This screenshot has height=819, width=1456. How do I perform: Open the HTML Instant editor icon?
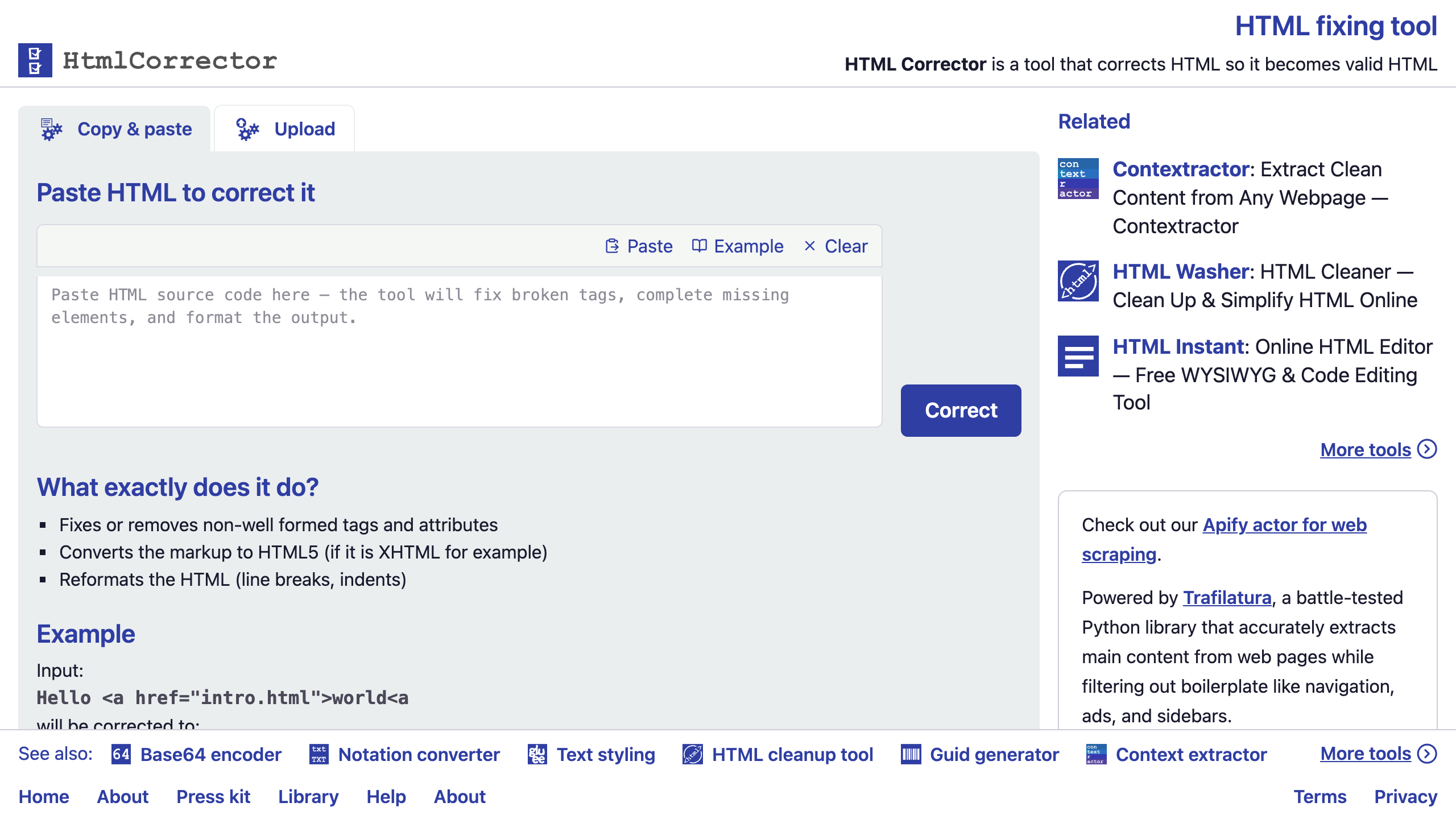[x=1078, y=356]
